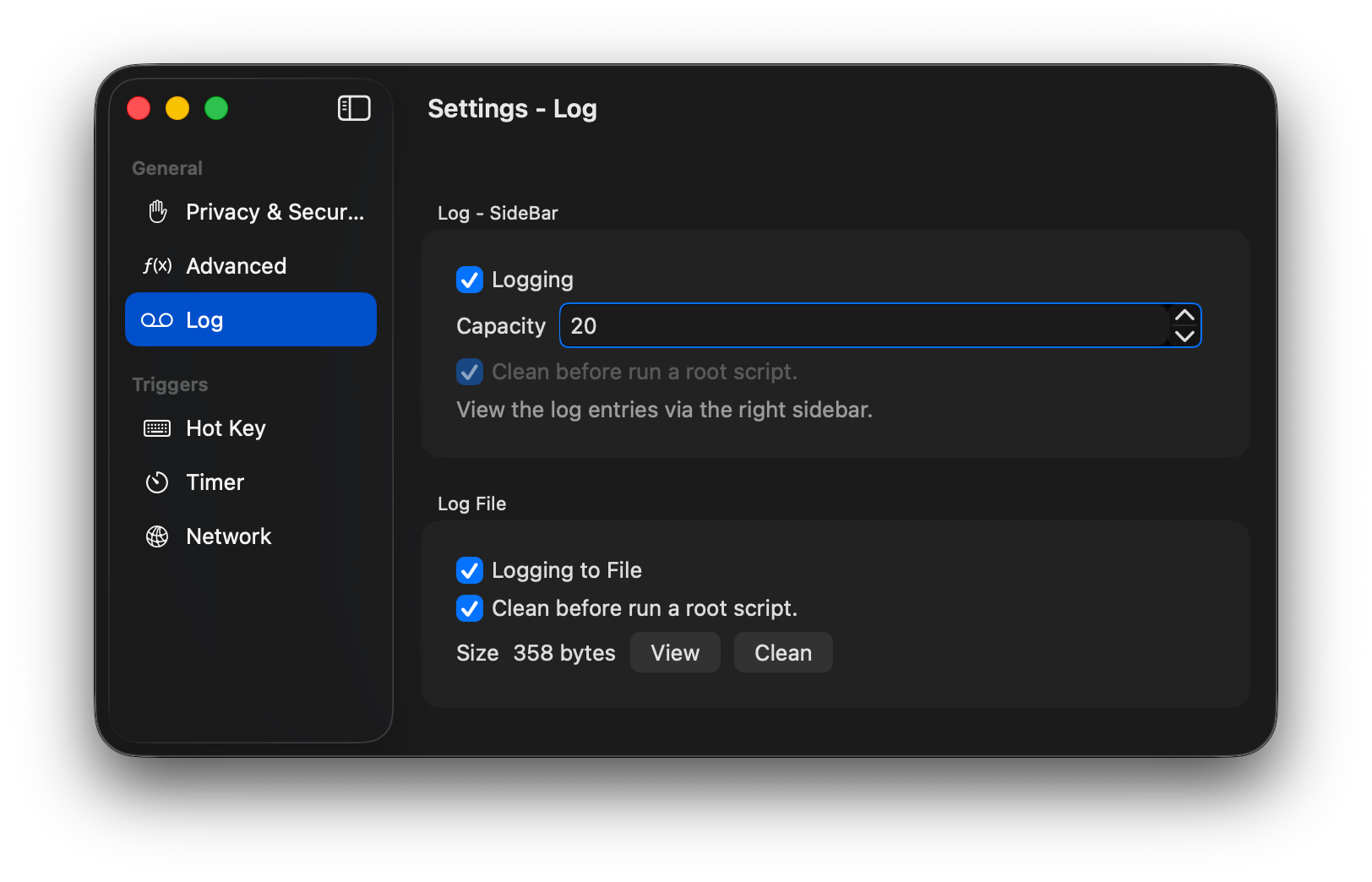Click the Advanced f(x) function icon

(157, 266)
